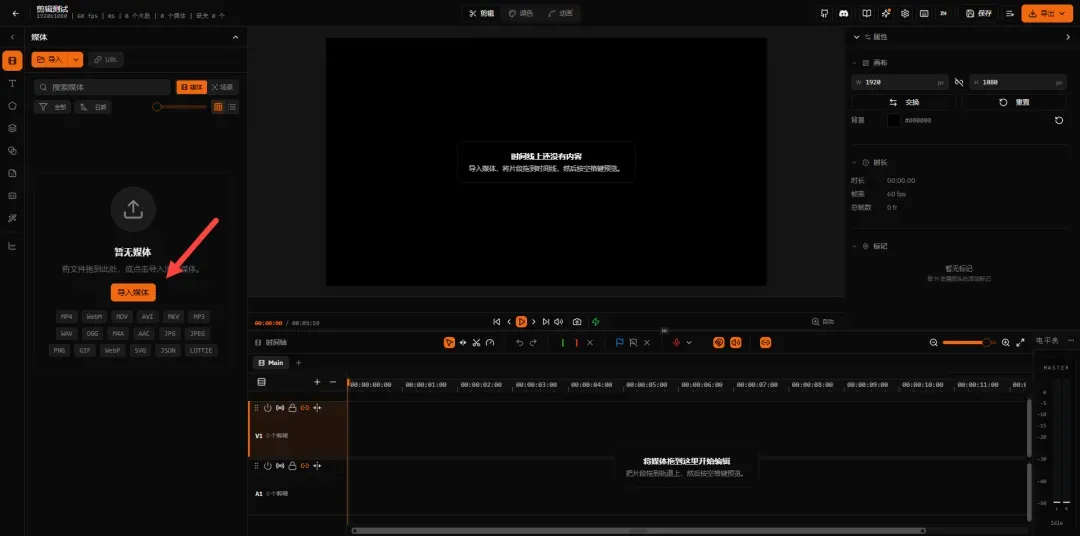Select the razor scissors tool in timeline toolbar
Image resolution: width=1080 pixels, height=536 pixels.
click(476, 342)
